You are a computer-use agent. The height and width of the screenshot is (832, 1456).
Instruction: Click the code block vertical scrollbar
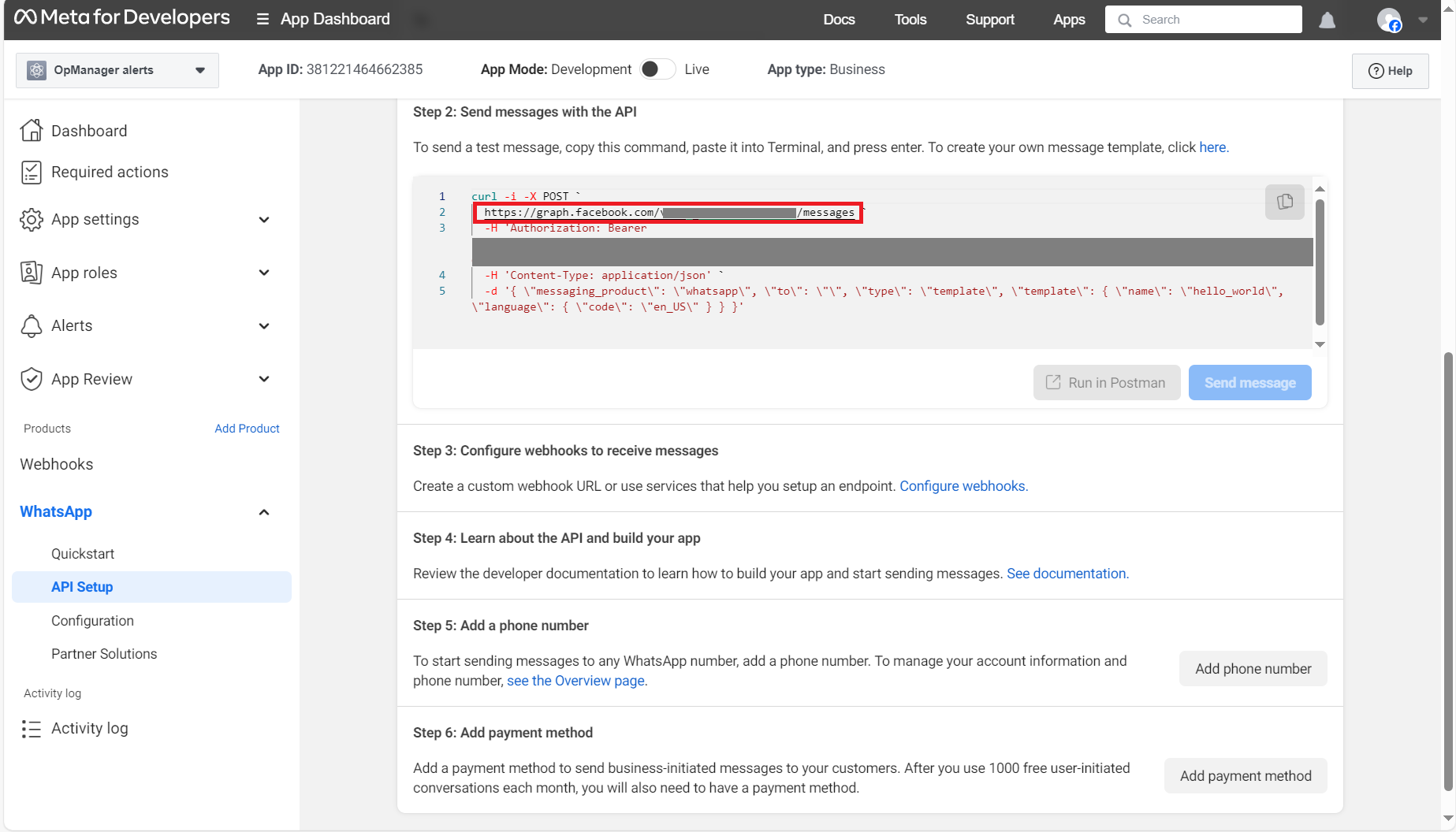click(1320, 262)
